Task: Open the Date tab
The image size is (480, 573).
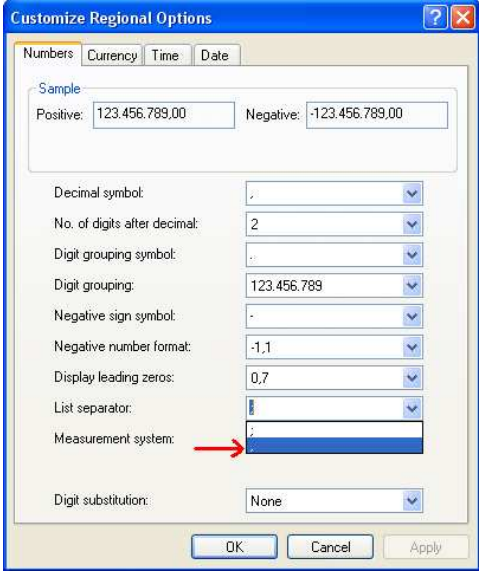Action: pyautogui.click(x=217, y=56)
